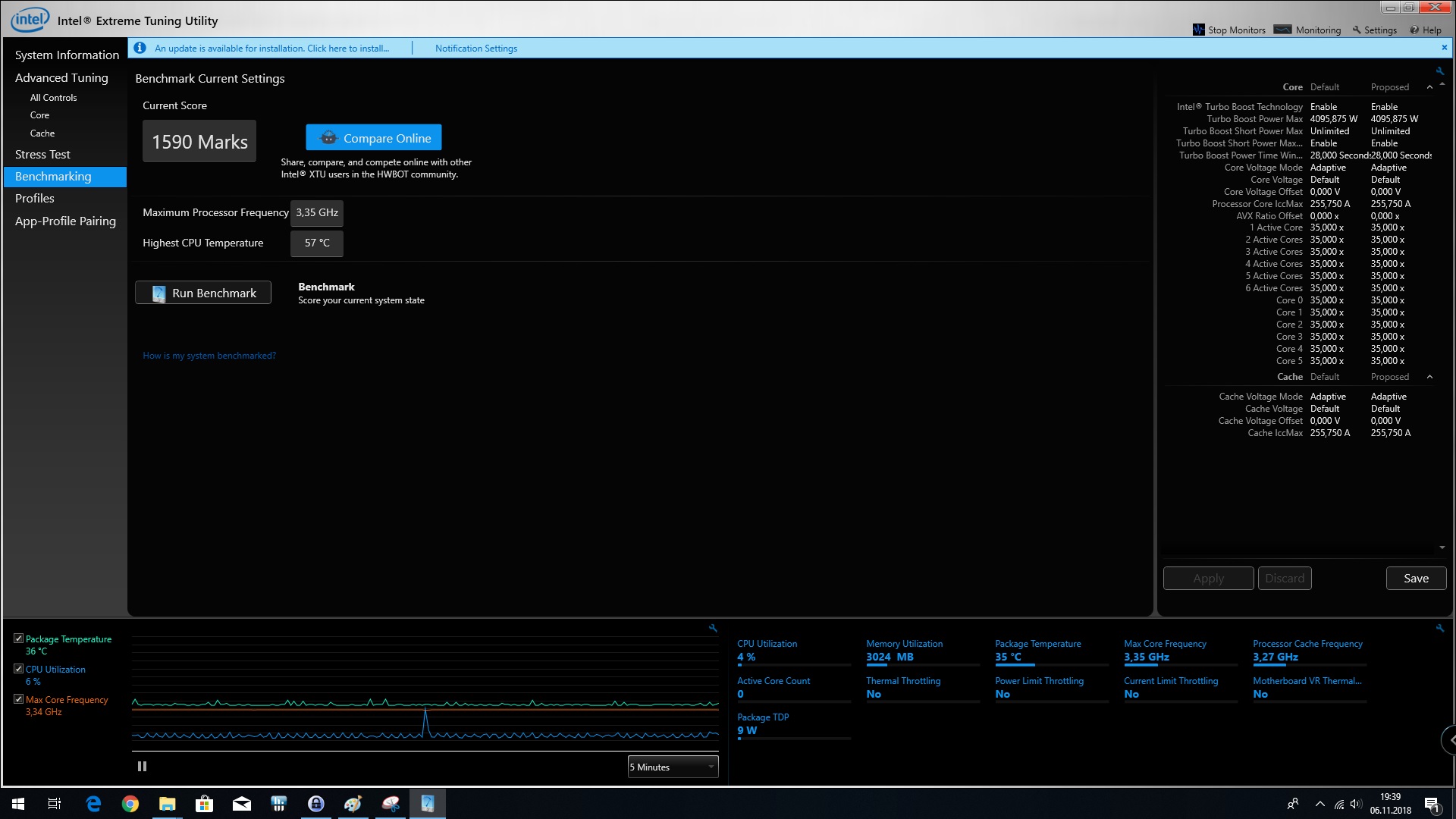Click the Run Benchmark button
1456x819 pixels.
[203, 293]
